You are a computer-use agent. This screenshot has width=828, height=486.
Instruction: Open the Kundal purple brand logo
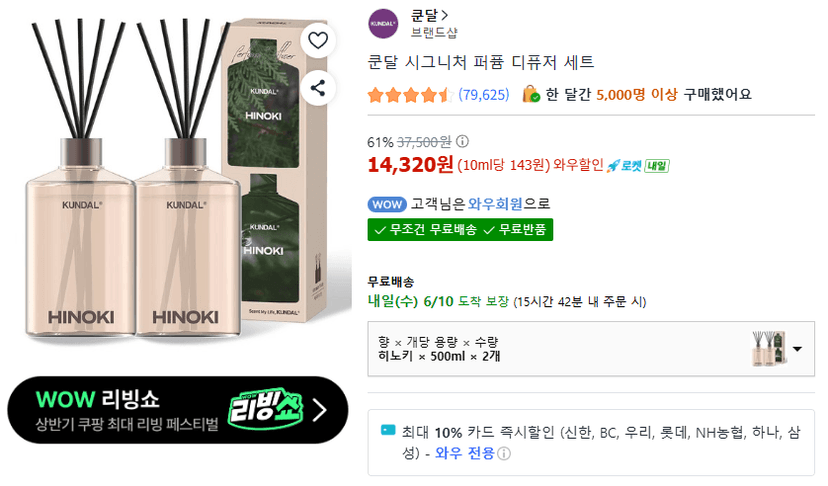point(383,24)
